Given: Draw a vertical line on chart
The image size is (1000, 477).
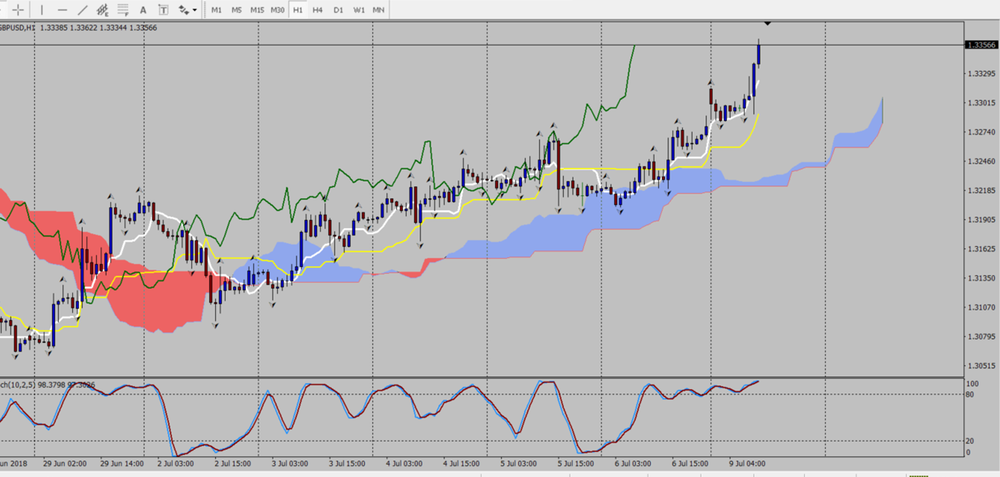Looking at the screenshot, I should click(x=42, y=10).
